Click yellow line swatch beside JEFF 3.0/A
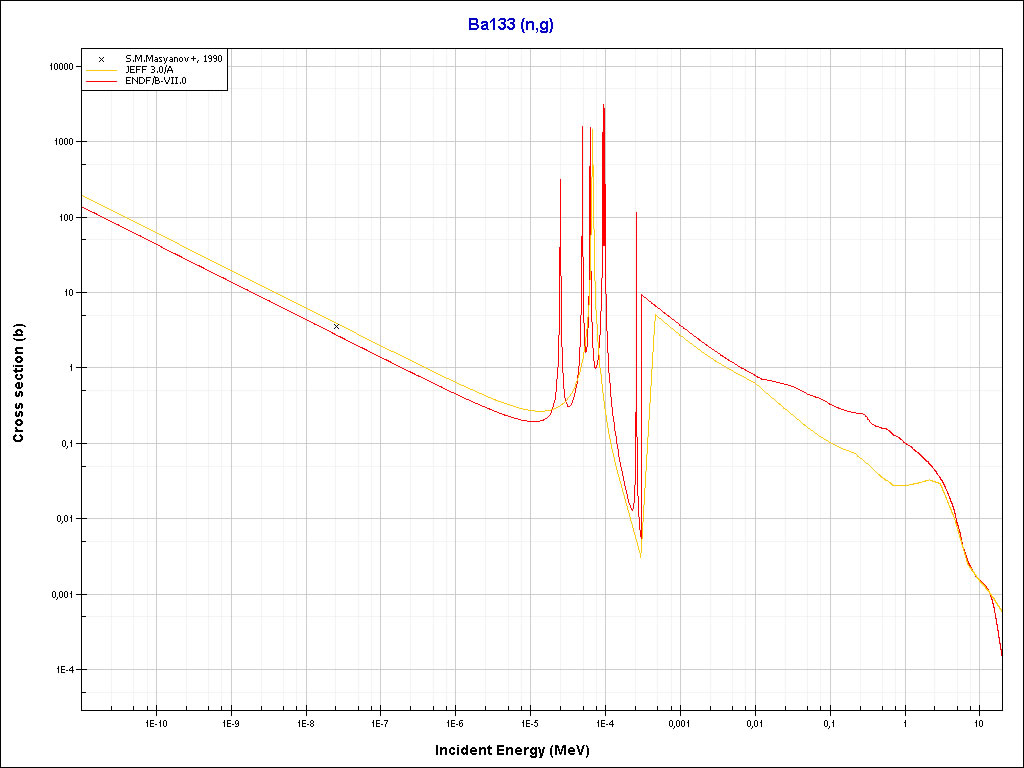Image resolution: width=1024 pixels, height=768 pixels. pyautogui.click(x=101, y=70)
